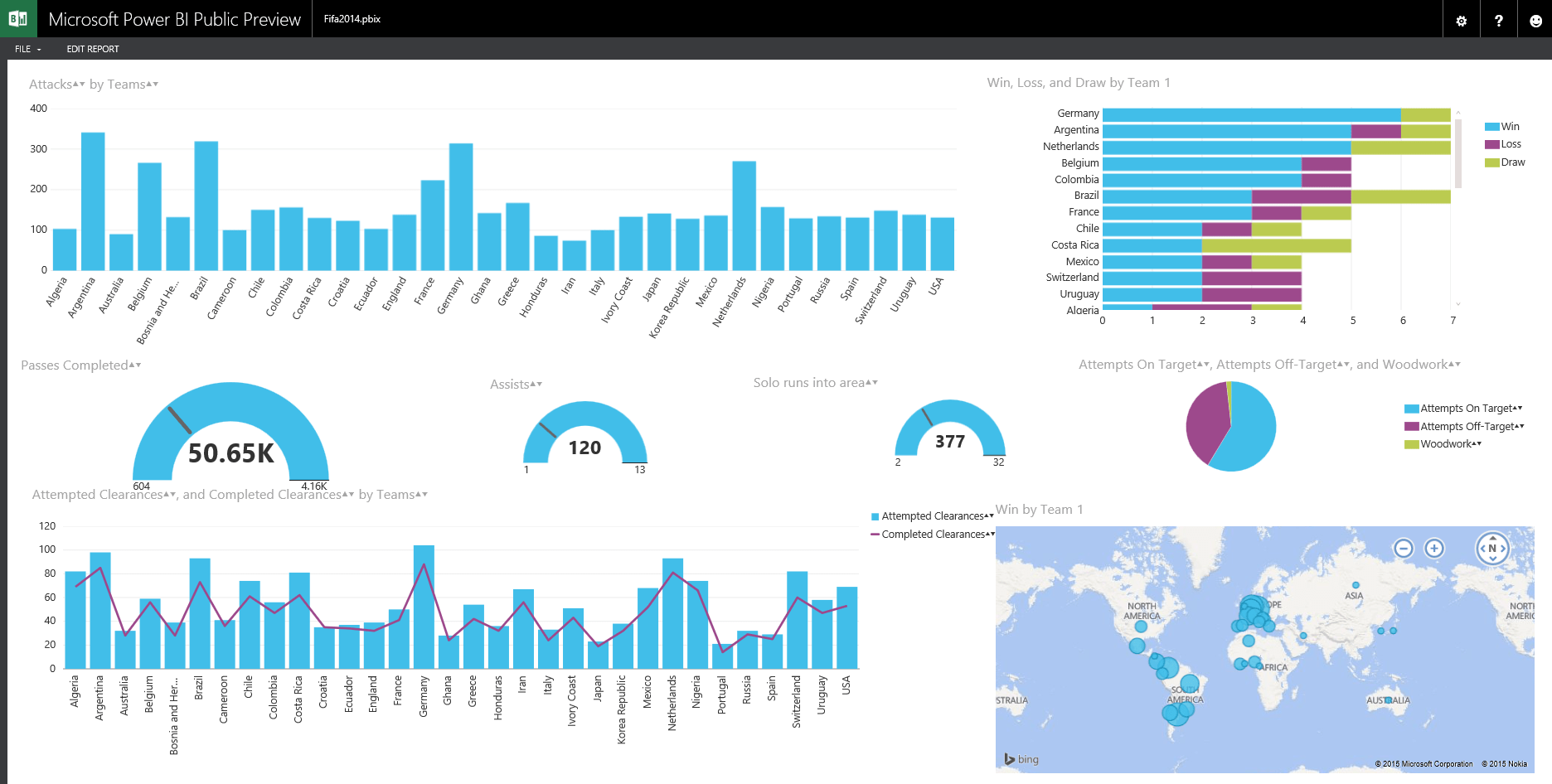Toggle sort arrows after Woodwork in pie title
This screenshot has width=1552, height=784.
(1454, 364)
